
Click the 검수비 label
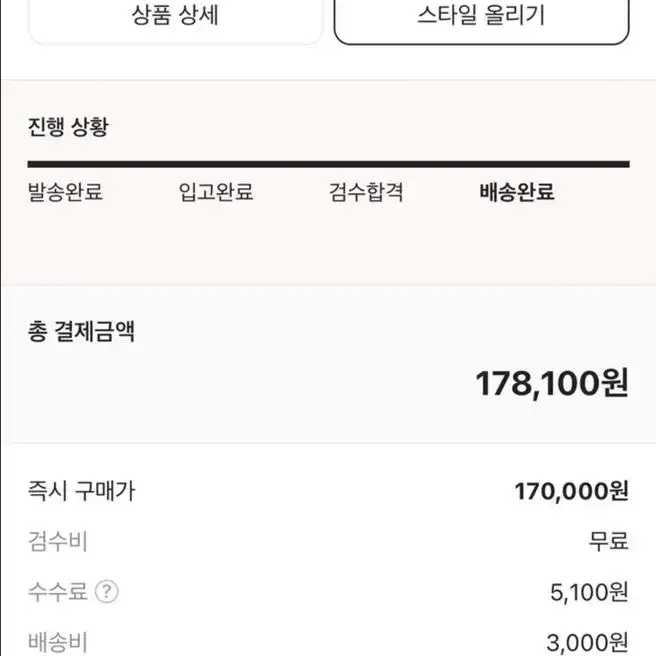point(58,541)
